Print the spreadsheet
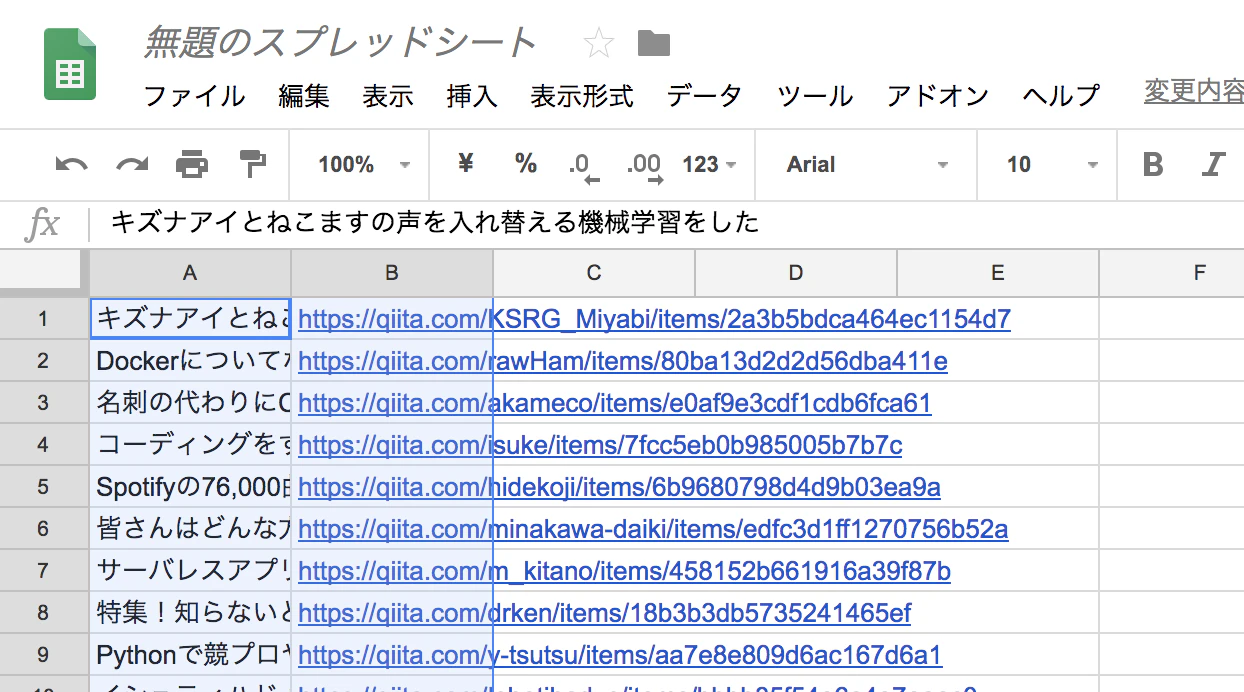The width and height of the screenshot is (1244, 692). coord(192,164)
